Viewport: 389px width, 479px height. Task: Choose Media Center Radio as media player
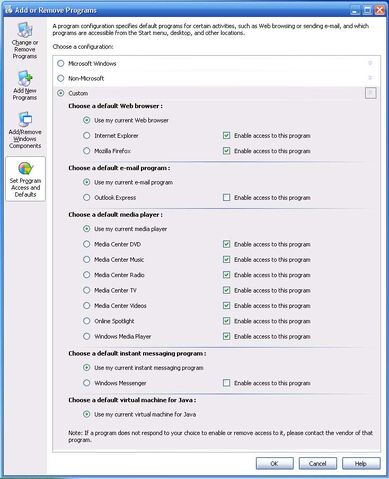click(x=87, y=275)
